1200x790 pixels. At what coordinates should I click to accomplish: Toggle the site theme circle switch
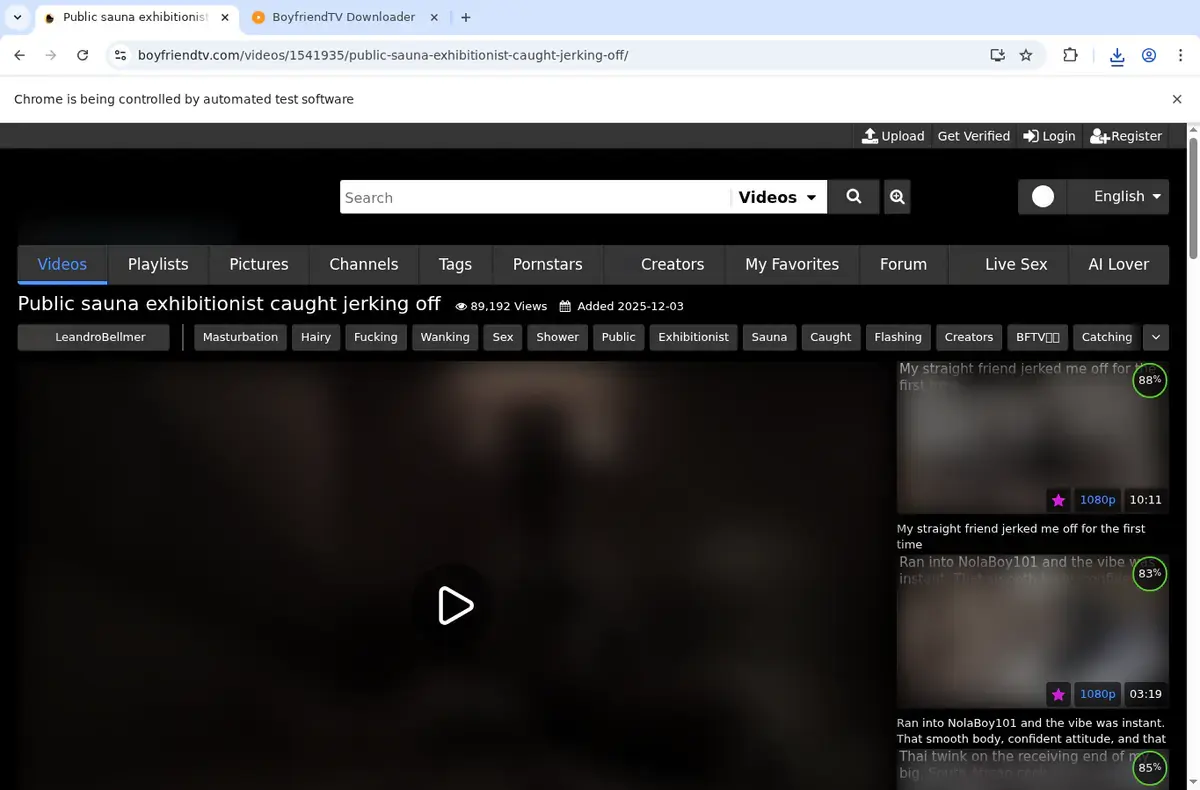[1043, 197]
